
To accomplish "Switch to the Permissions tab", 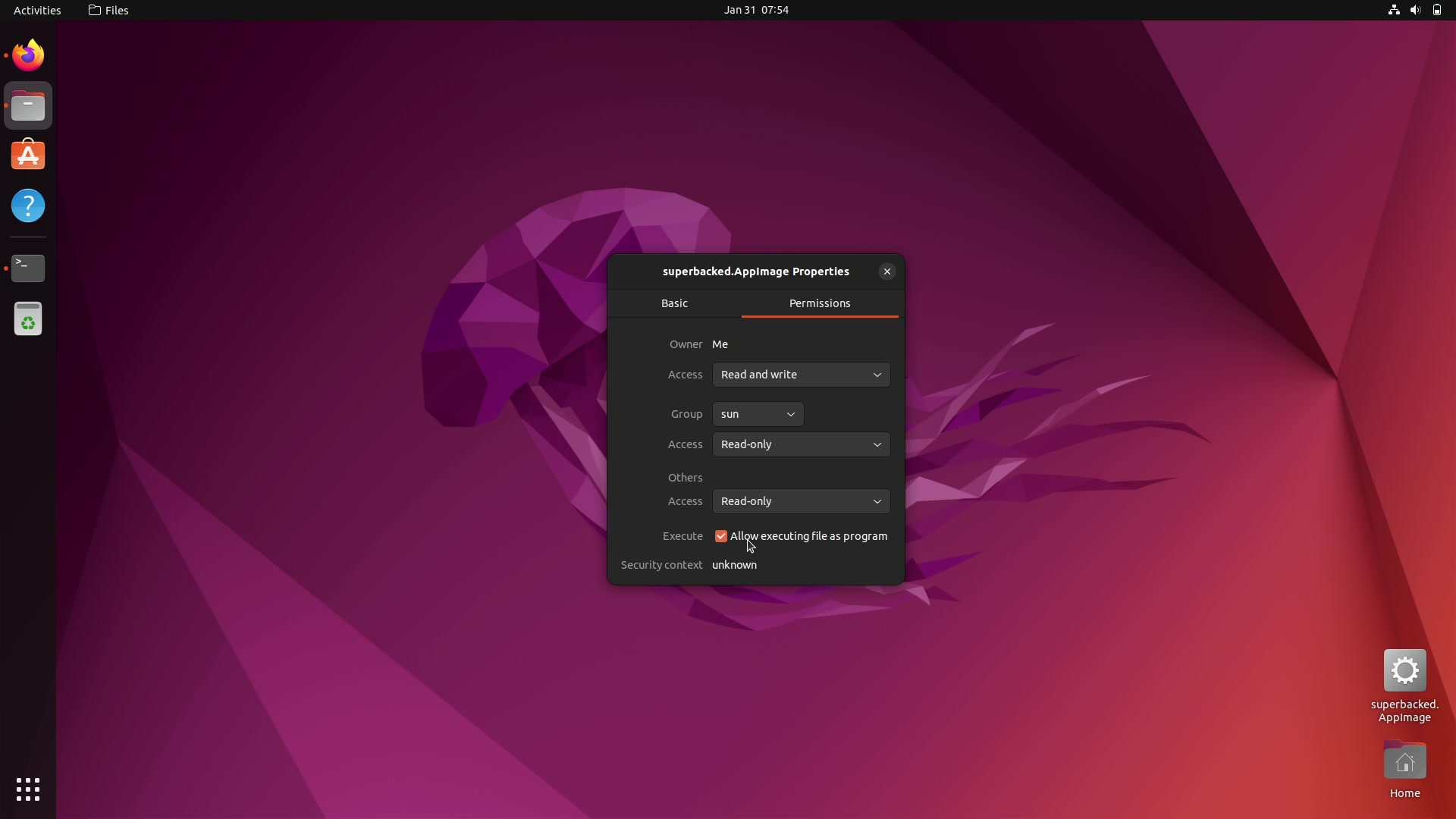I will 820,303.
